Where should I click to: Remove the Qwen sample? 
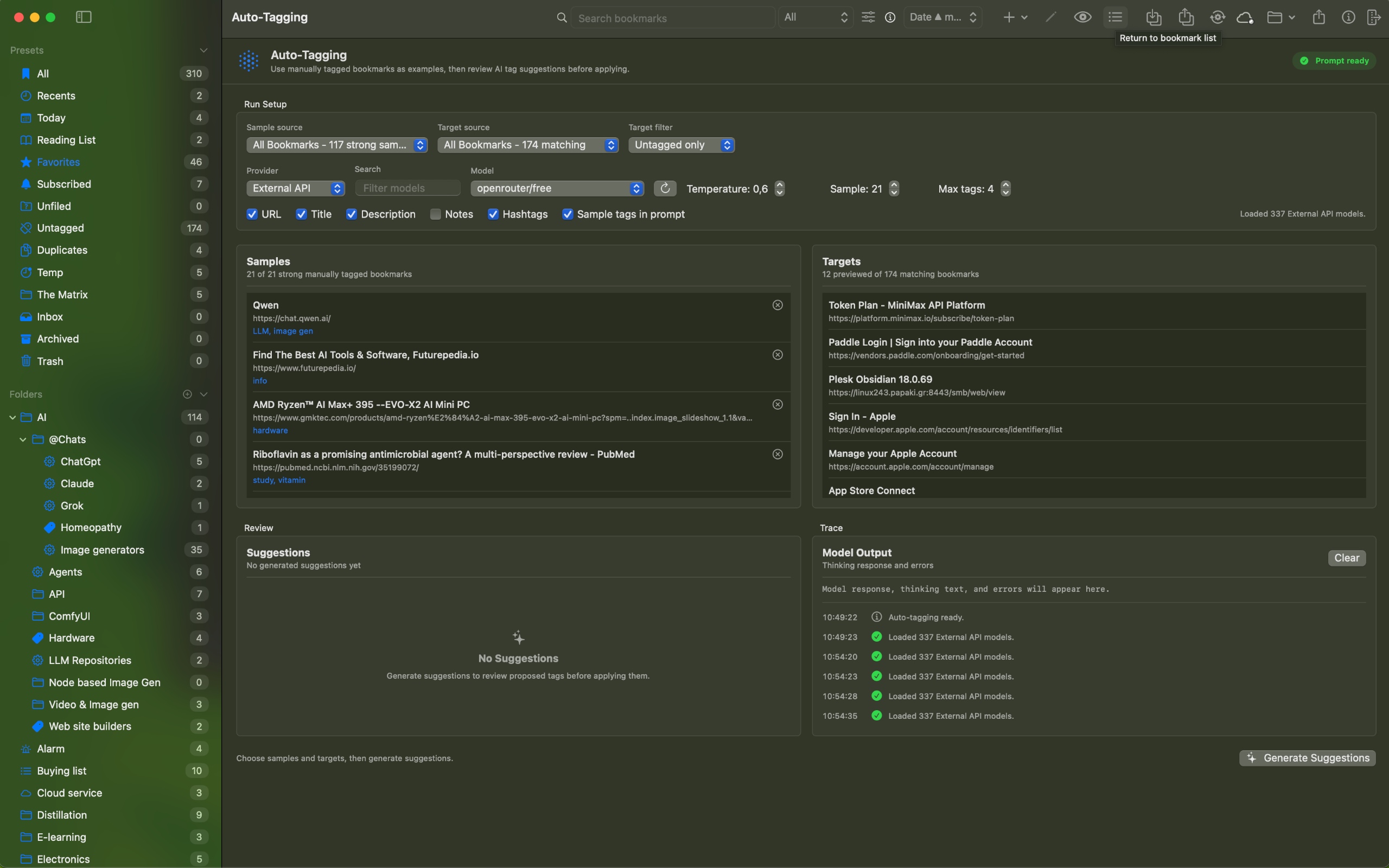[777, 305]
